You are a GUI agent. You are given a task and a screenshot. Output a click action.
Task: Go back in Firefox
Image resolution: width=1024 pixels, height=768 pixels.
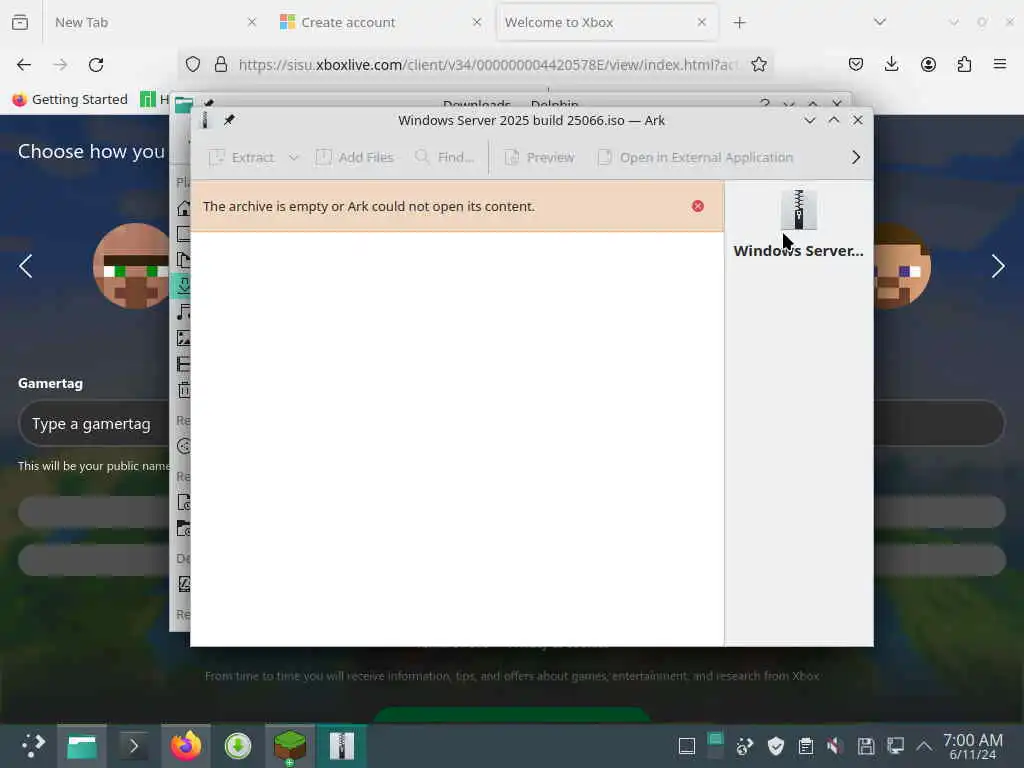coord(24,65)
